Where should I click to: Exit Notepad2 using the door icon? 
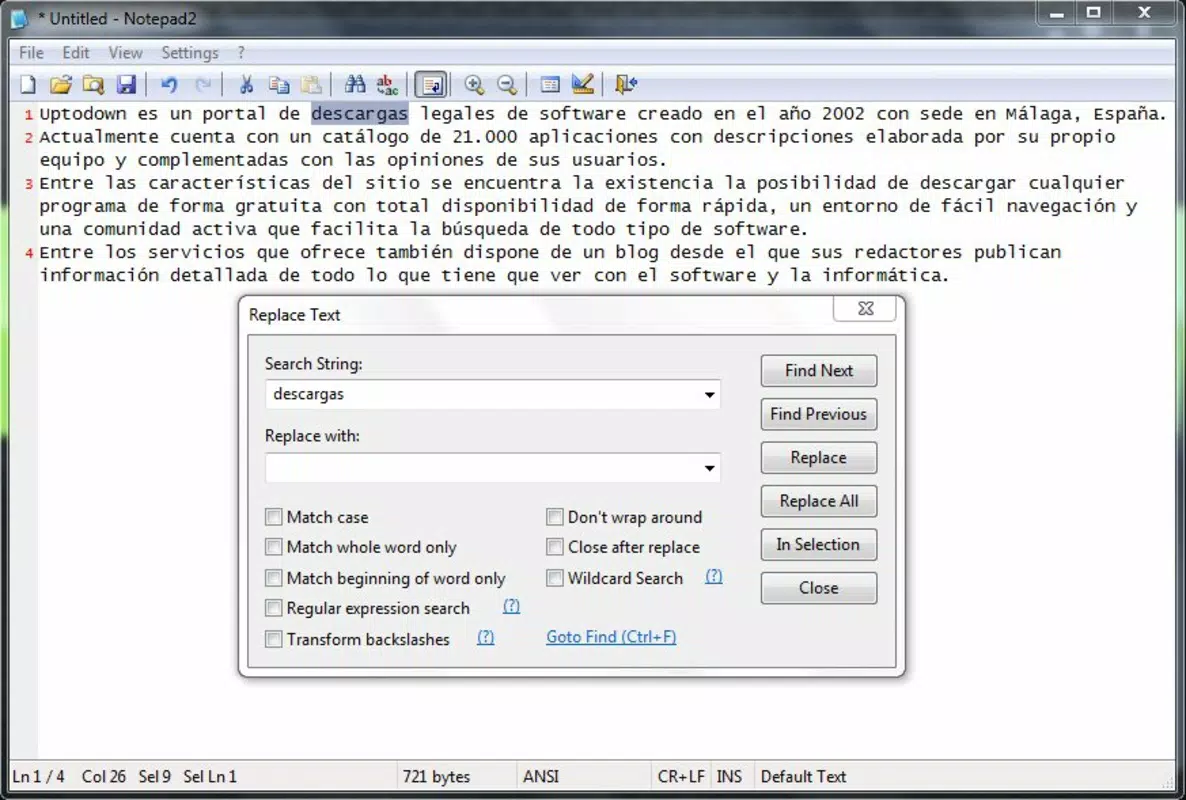[x=626, y=84]
